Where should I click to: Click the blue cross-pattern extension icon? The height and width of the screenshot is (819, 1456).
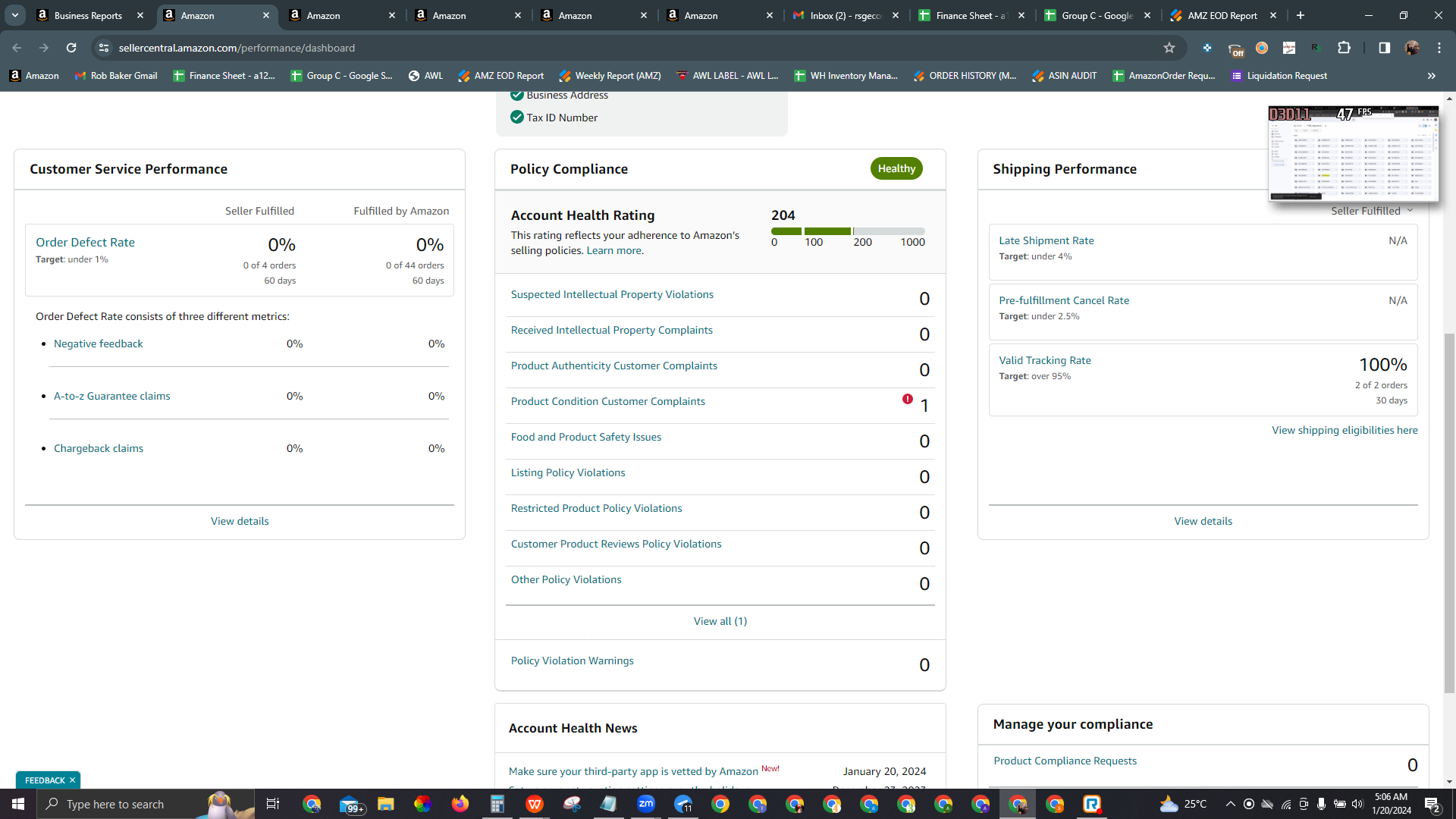click(1207, 48)
